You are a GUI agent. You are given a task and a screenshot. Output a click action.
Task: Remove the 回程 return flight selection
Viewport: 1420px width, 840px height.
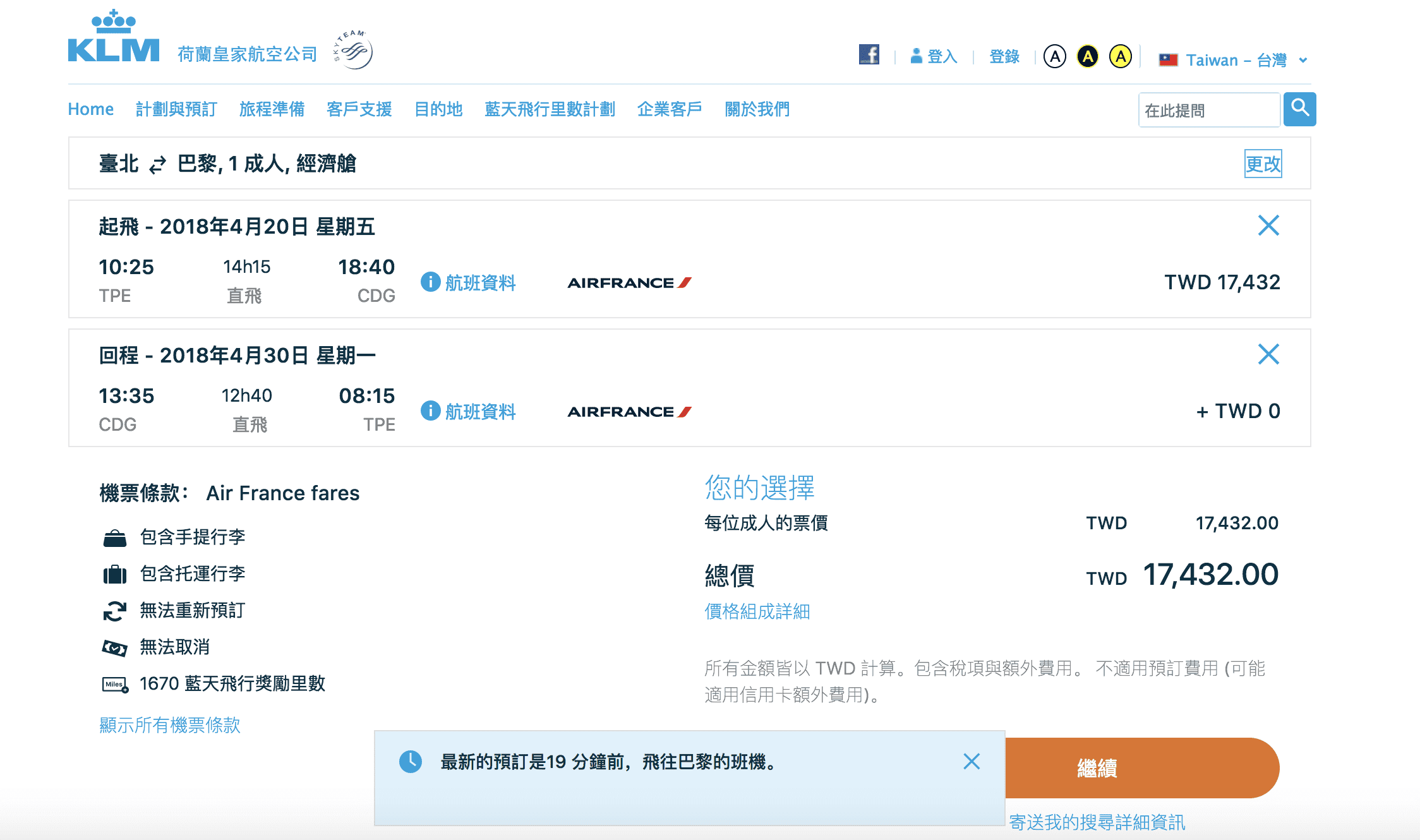1268,354
